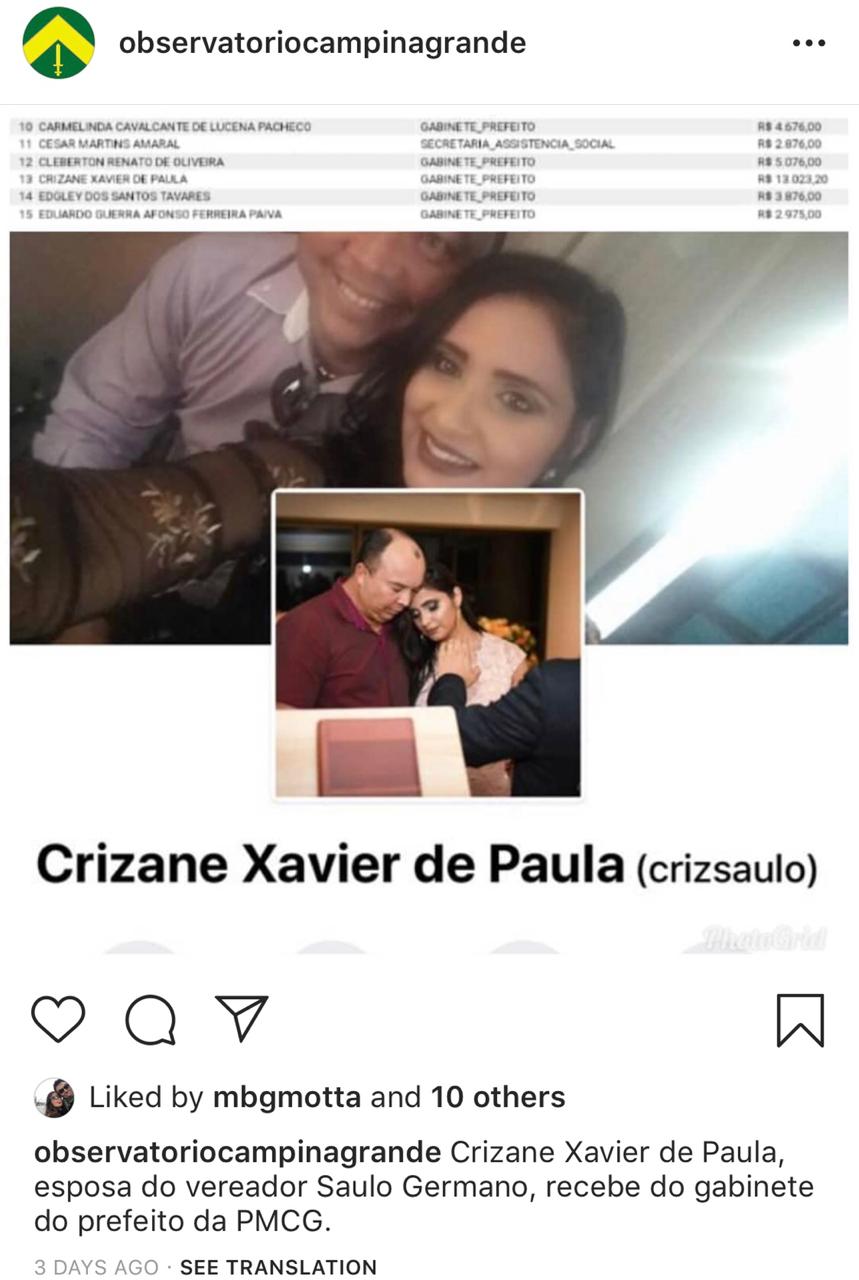View mbgmotta small avatar next to likes
Screen dimensions: 859x1280
point(54,1098)
